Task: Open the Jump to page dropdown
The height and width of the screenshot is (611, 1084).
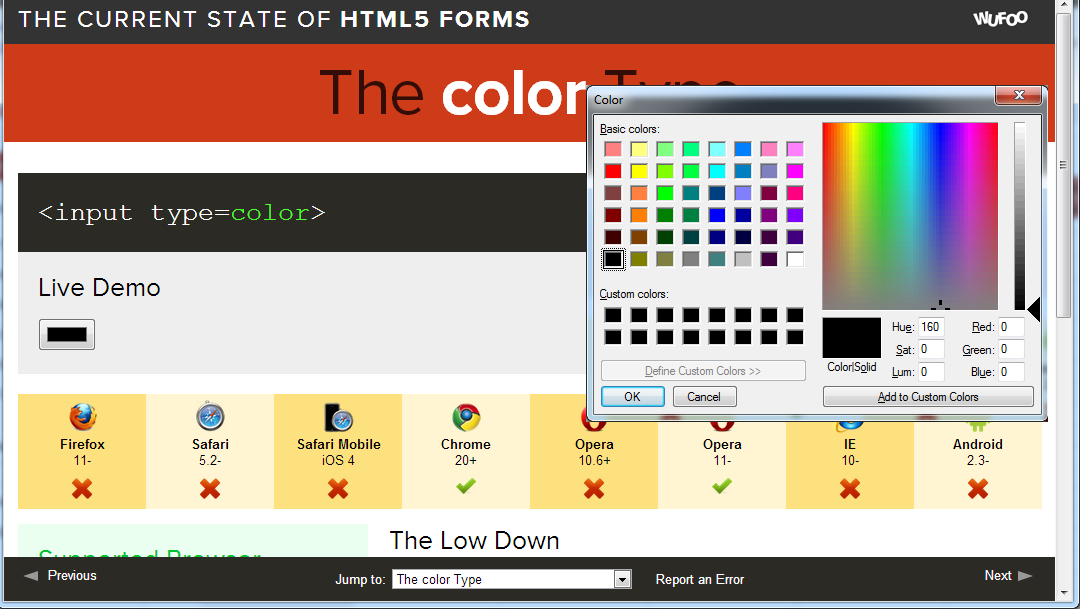Action: click(512, 579)
